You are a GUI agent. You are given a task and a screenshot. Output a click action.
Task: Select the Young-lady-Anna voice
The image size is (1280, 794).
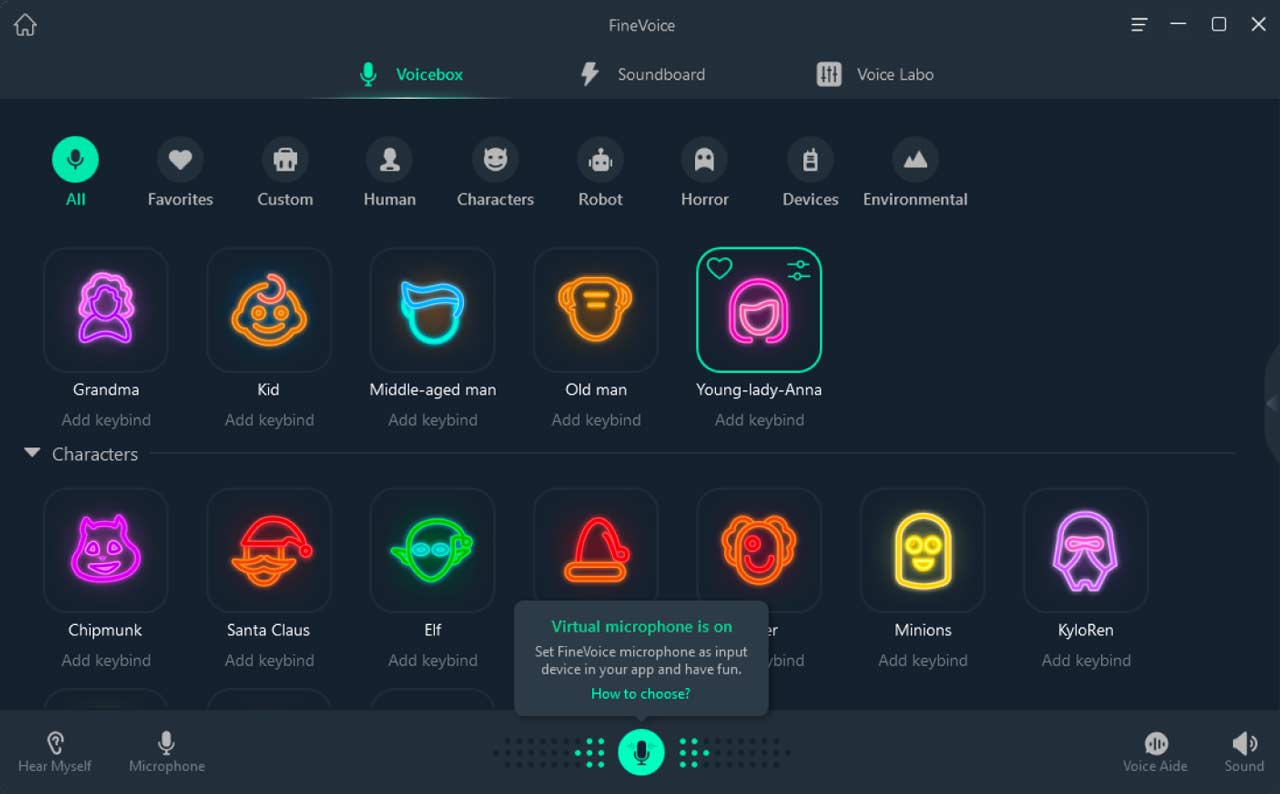(x=759, y=310)
